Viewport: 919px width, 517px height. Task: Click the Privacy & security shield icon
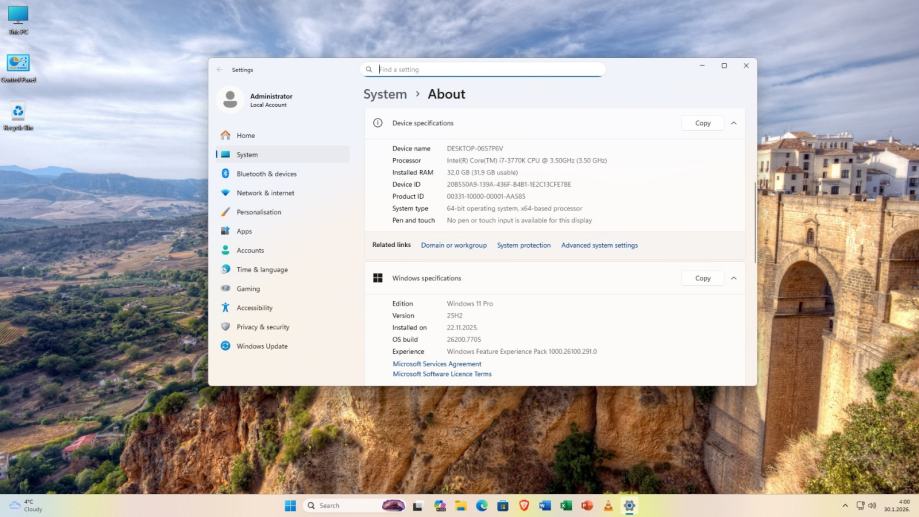[x=226, y=327]
